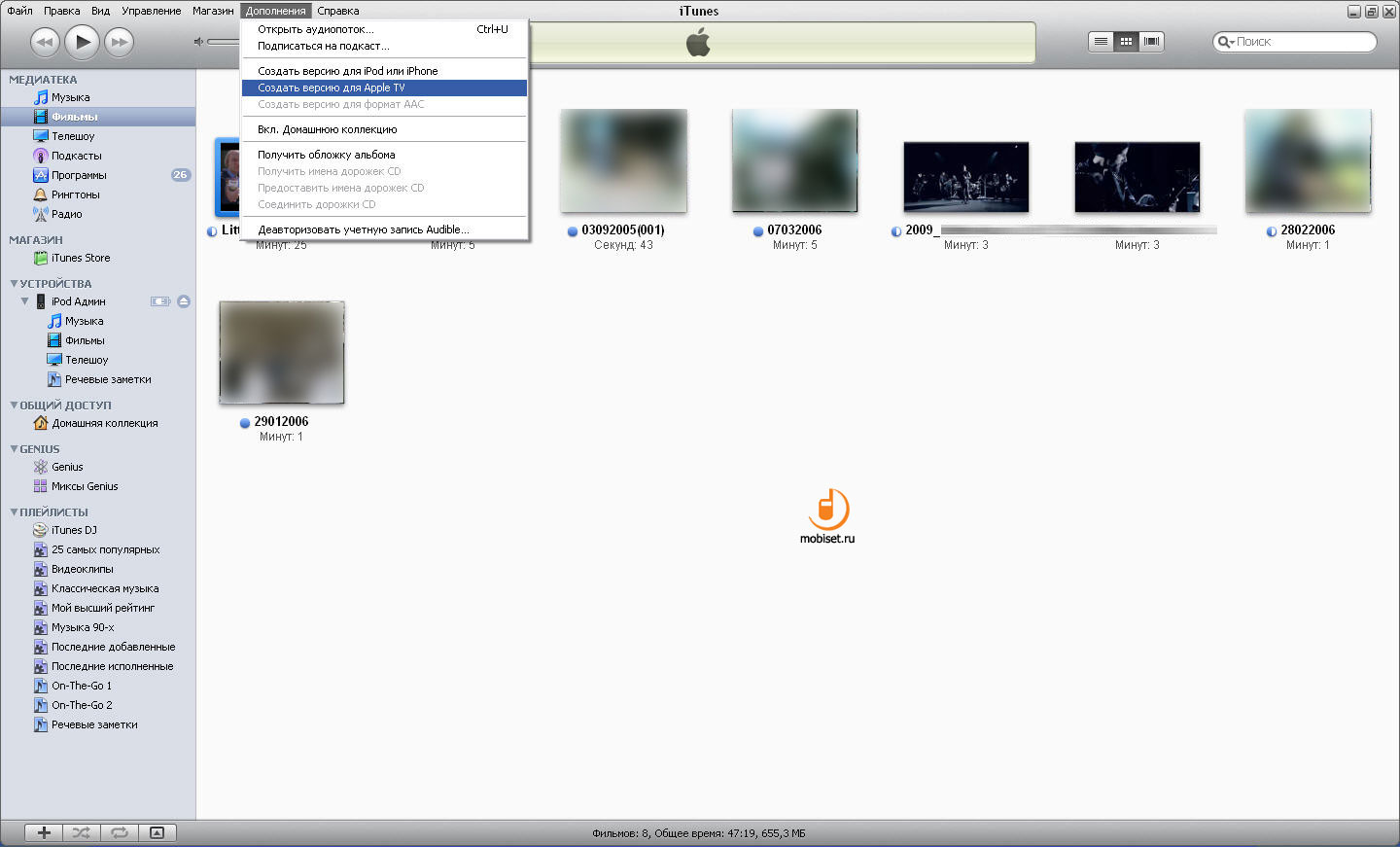The image size is (1400, 847).
Task: Eject the iPod Админ device
Action: coord(184,301)
